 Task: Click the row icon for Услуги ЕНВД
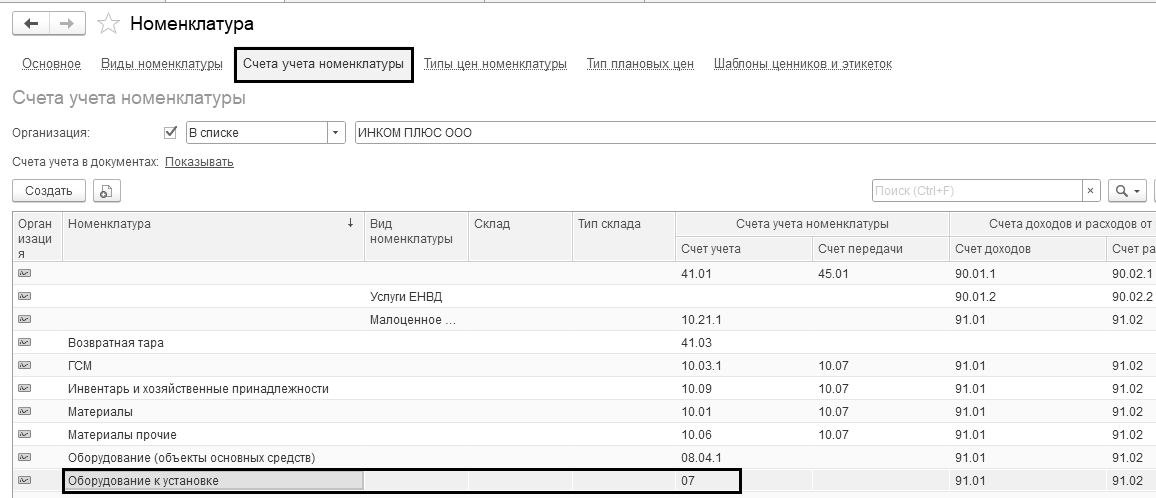tap(24, 297)
